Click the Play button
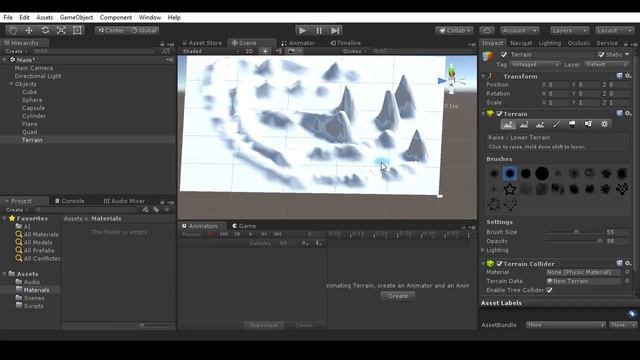 point(302,31)
